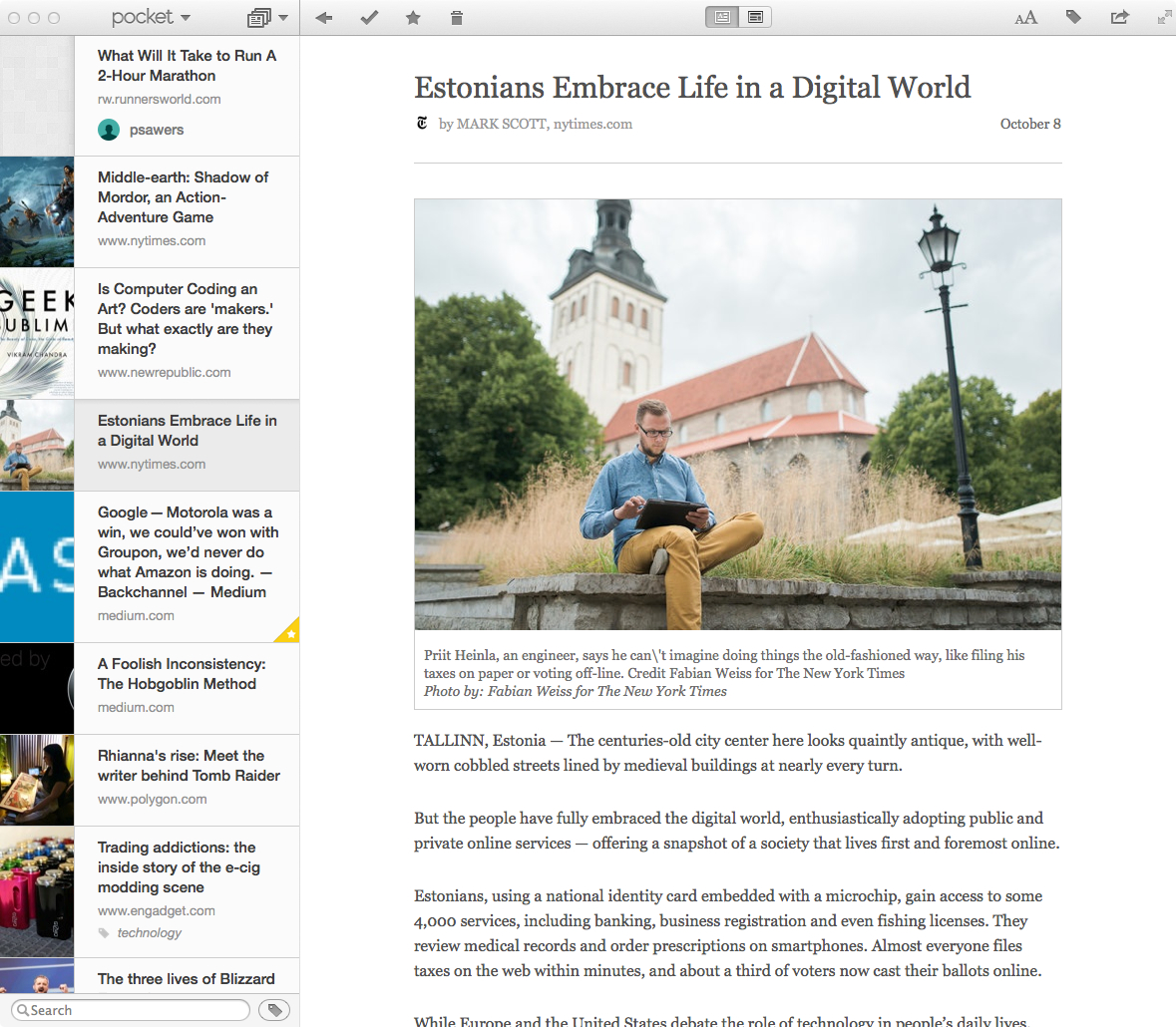Open the content type filter dropdown
Screen dimensions: 1176x1027
click(267, 17)
